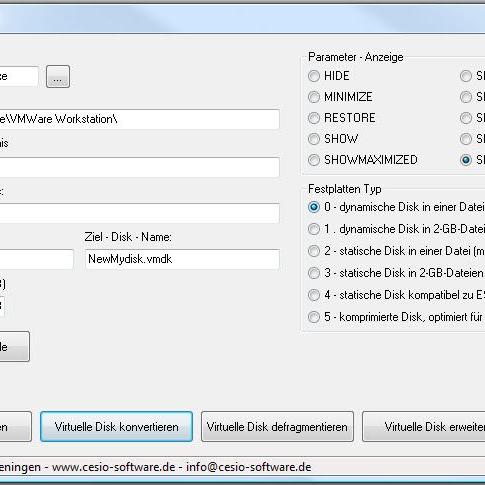Click the browse button with three dots
485x485 pixels.
tap(58, 77)
